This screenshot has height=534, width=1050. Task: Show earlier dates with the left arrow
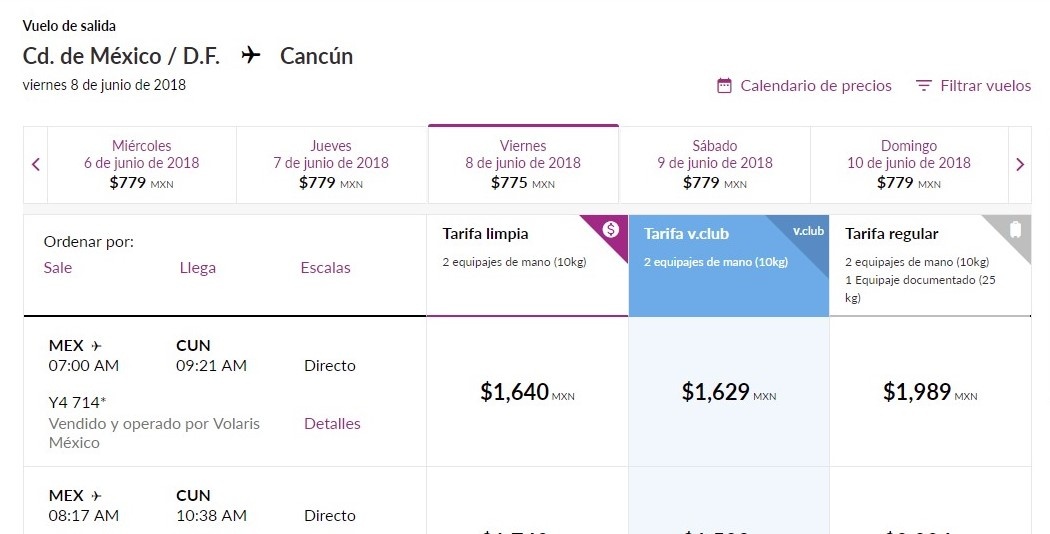pos(36,165)
